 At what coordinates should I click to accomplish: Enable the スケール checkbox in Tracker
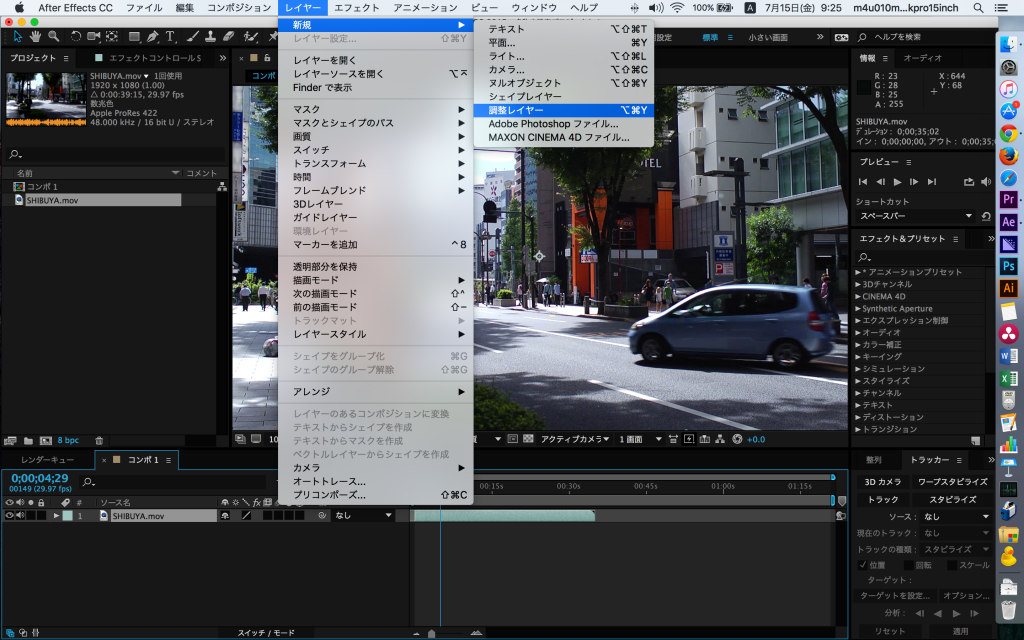pos(952,564)
